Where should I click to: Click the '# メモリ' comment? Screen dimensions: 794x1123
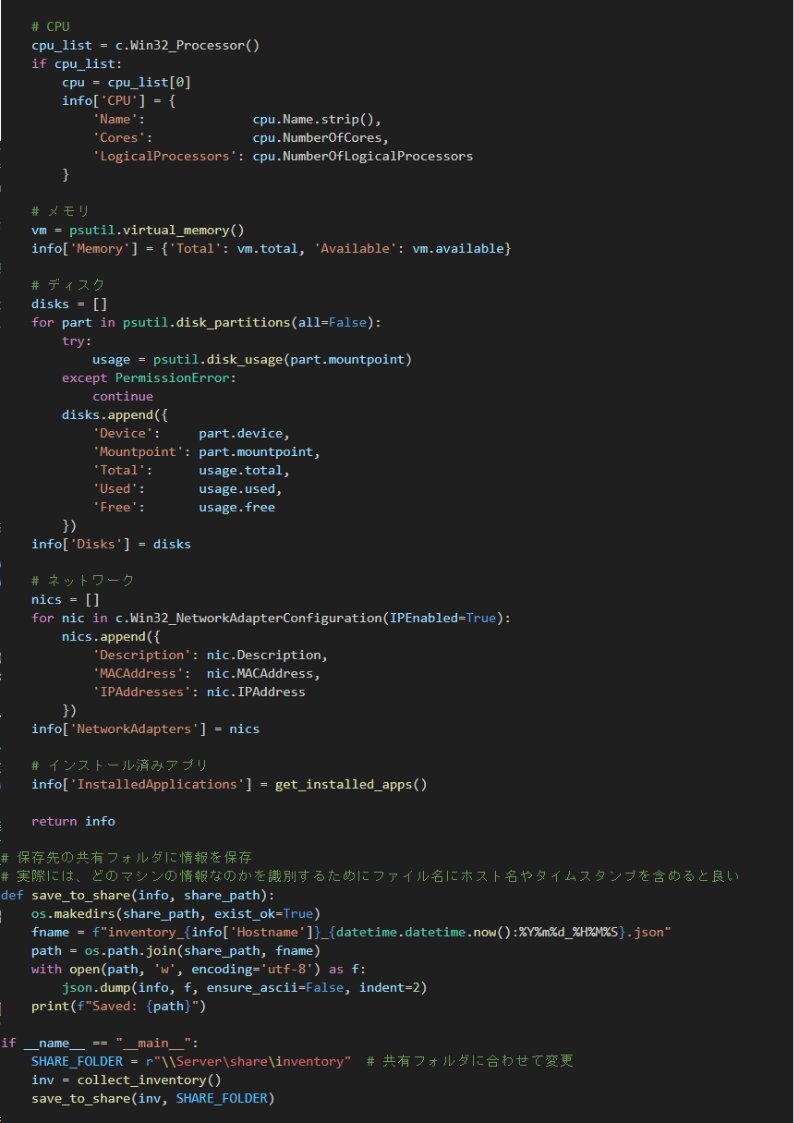61,211
